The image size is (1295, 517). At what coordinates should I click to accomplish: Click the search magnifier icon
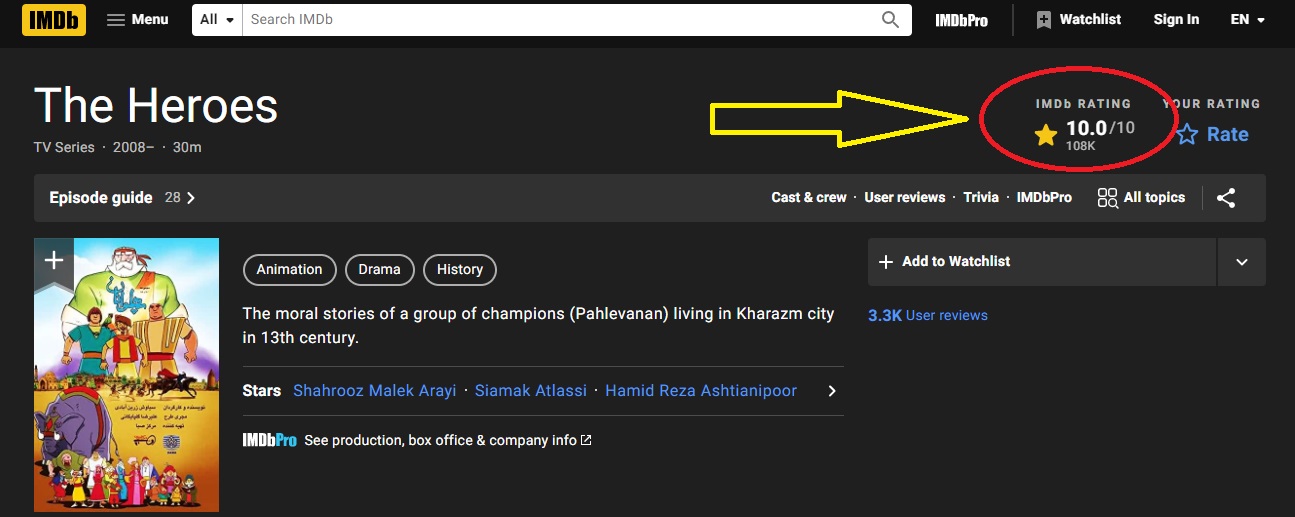coord(890,20)
